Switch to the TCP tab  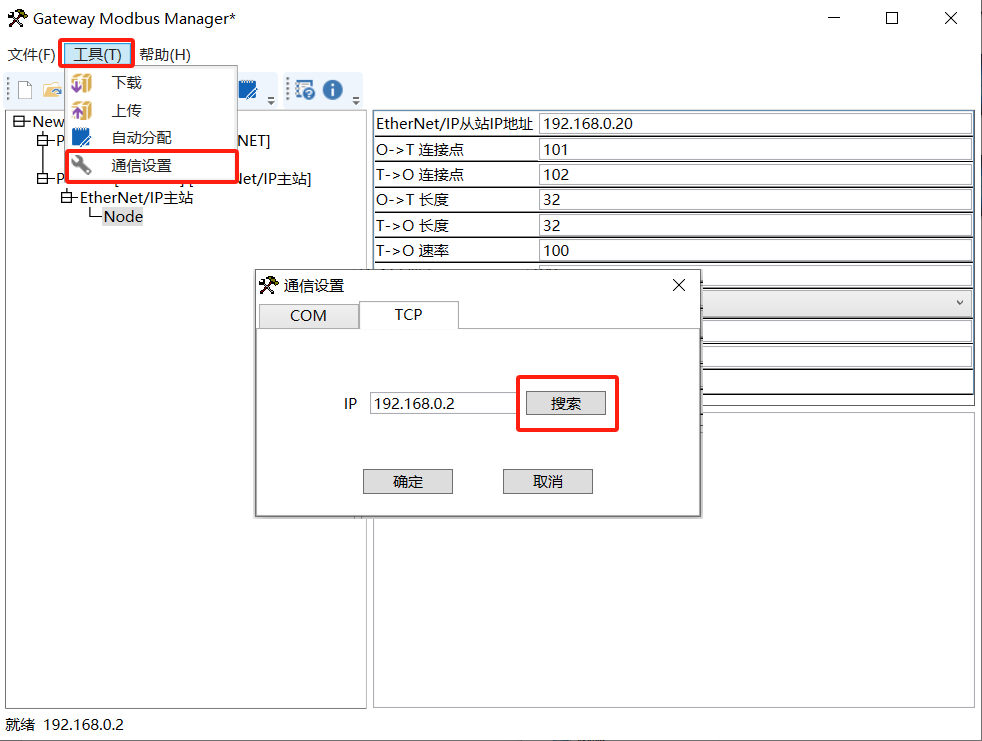pos(408,314)
